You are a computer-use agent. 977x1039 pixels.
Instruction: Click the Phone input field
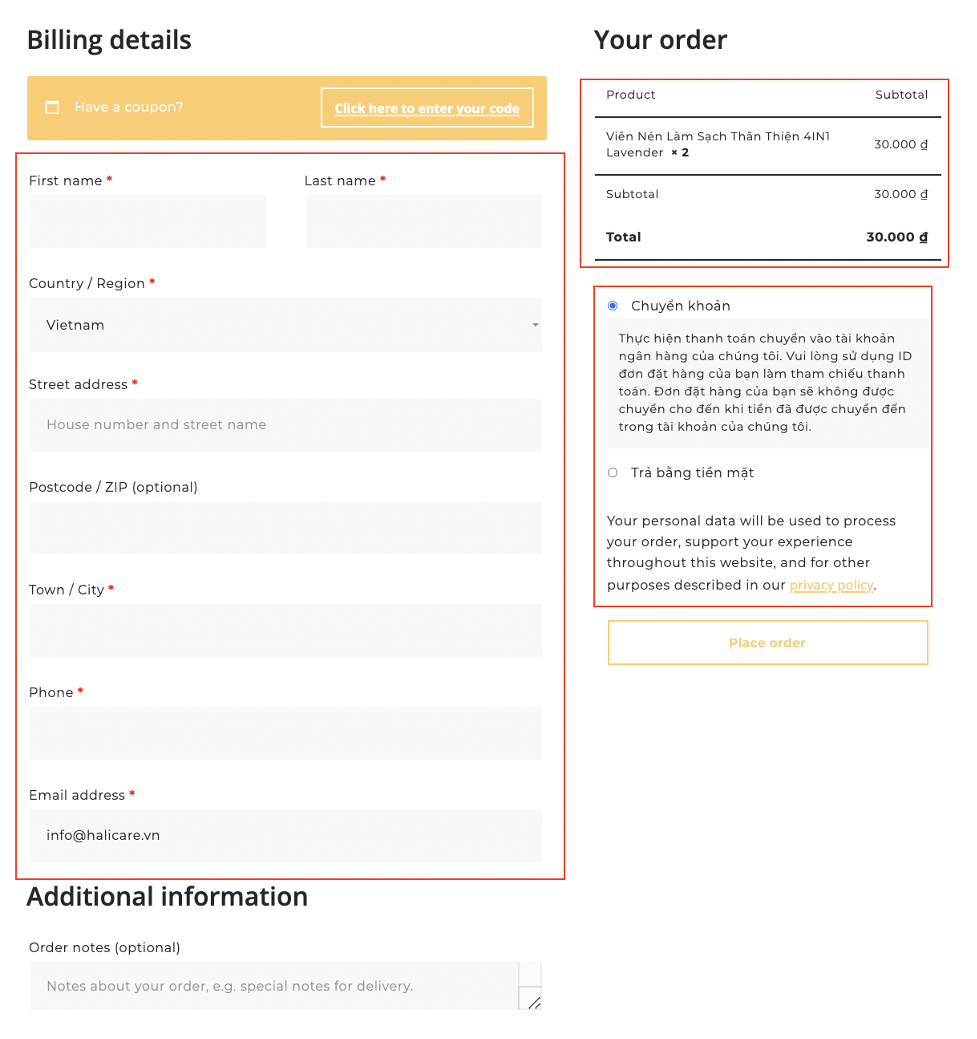285,733
